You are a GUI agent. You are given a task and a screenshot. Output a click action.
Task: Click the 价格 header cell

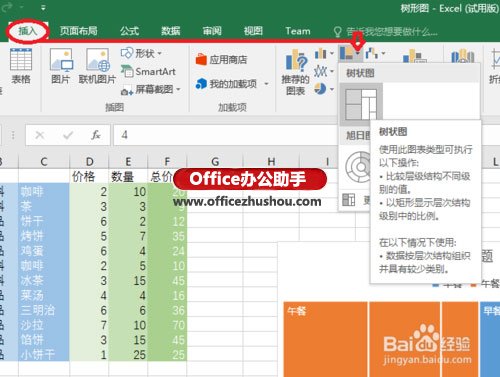tap(89, 176)
